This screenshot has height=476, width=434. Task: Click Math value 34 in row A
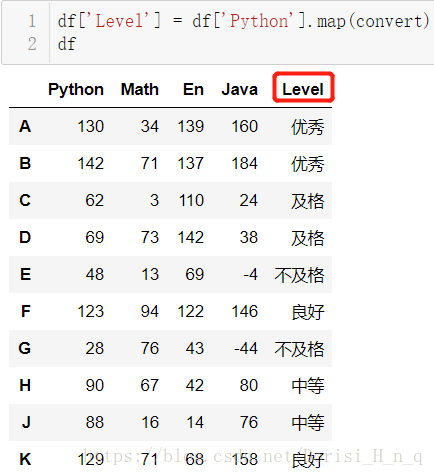pyautogui.click(x=149, y=126)
